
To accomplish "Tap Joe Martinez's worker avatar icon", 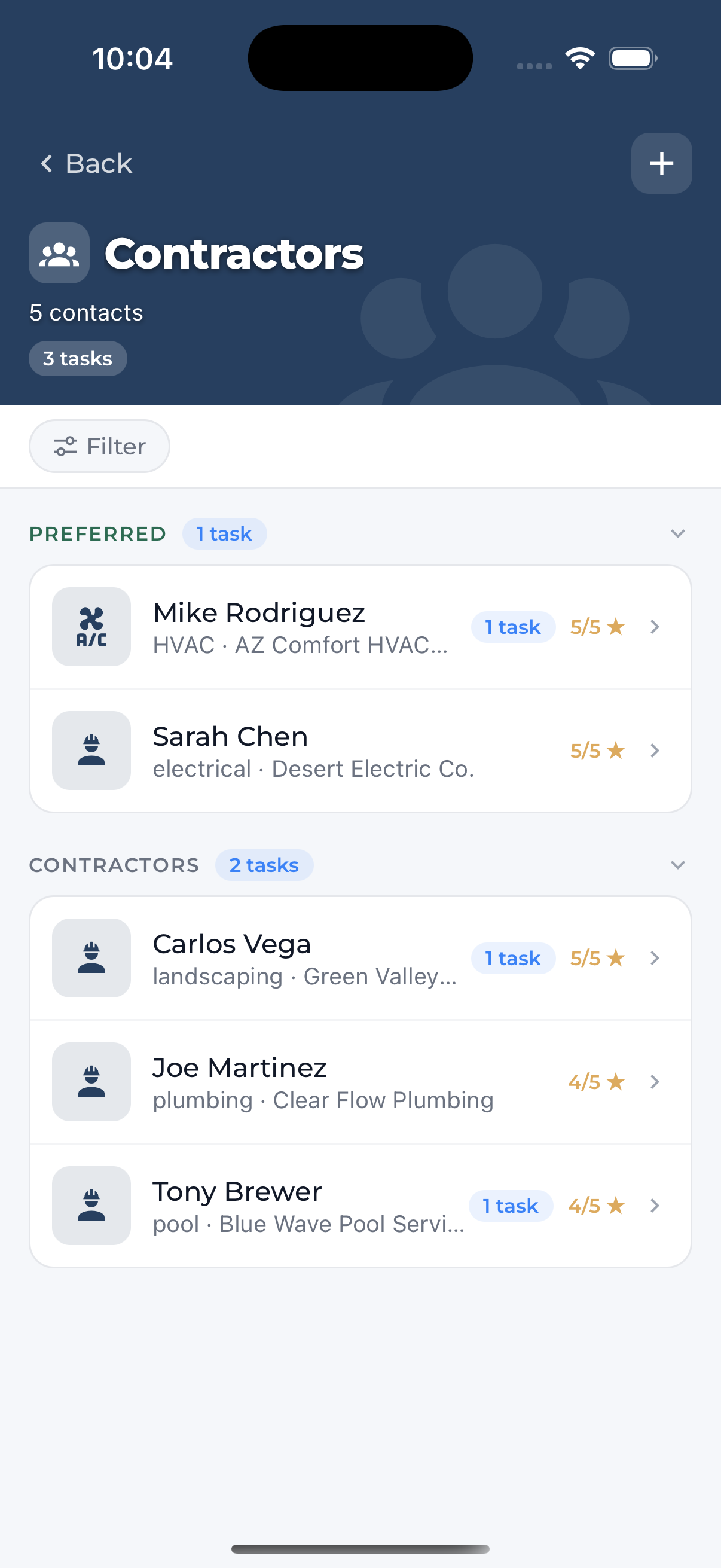I will pos(91,1082).
